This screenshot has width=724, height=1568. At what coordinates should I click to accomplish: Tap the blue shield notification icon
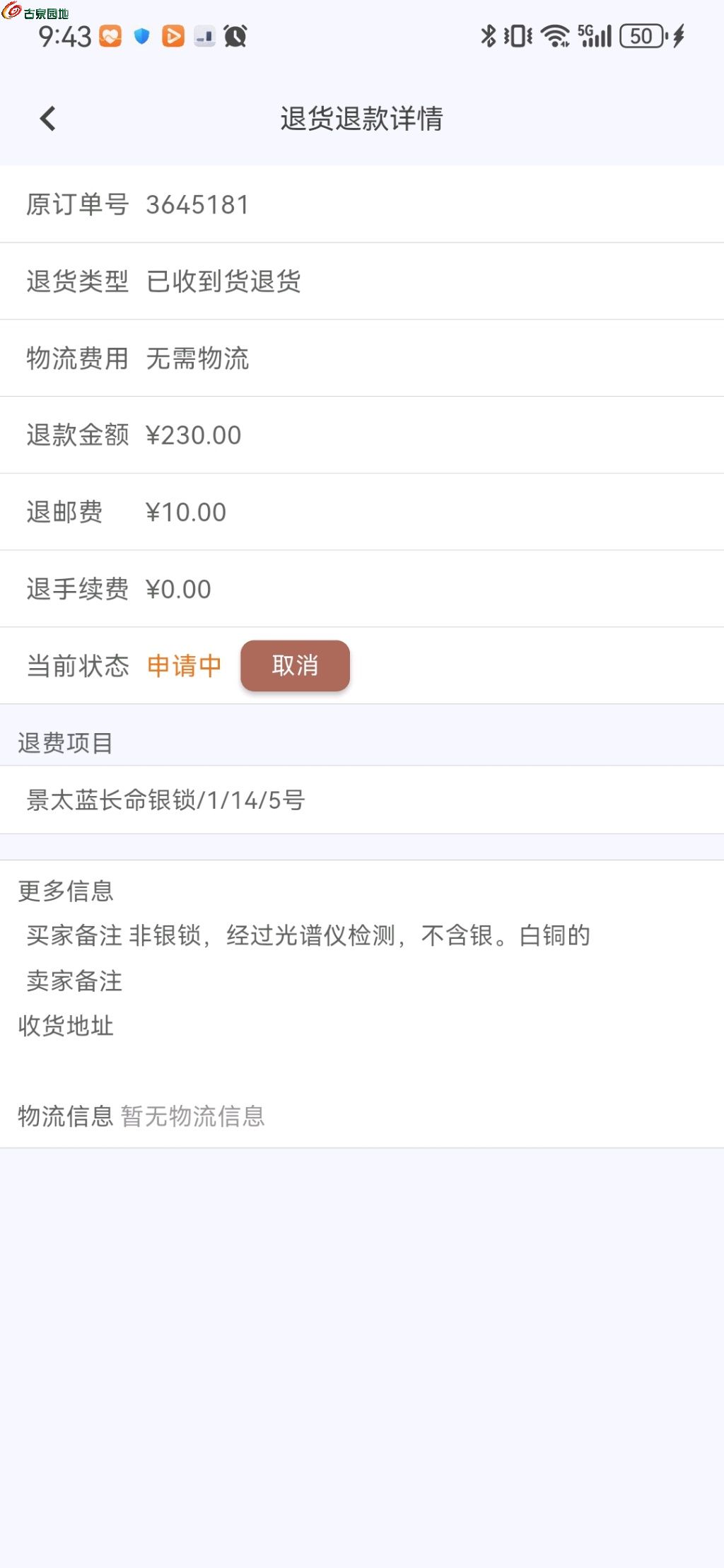point(142,35)
